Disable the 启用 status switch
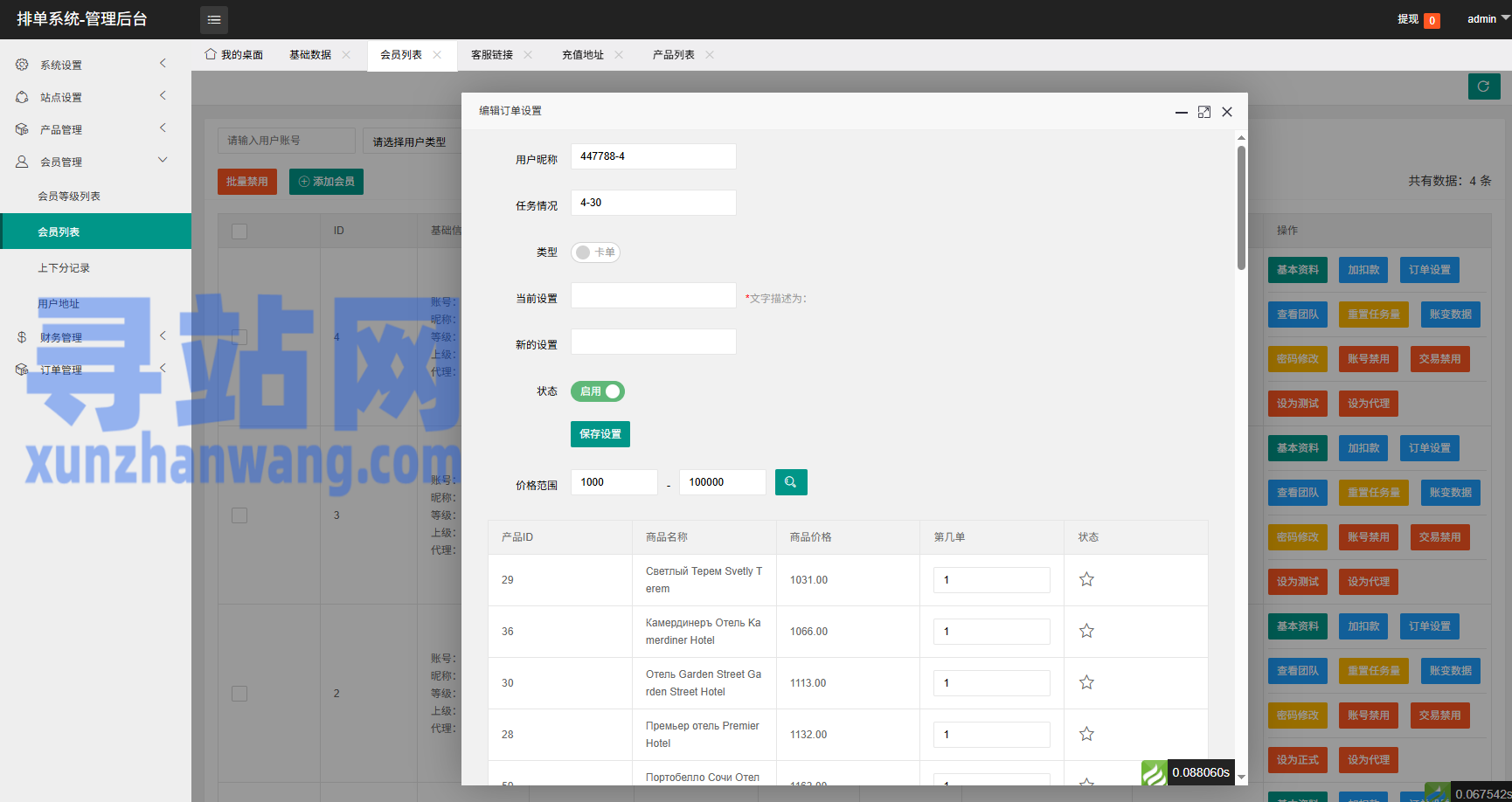The width and height of the screenshot is (1512, 802). [x=597, y=391]
